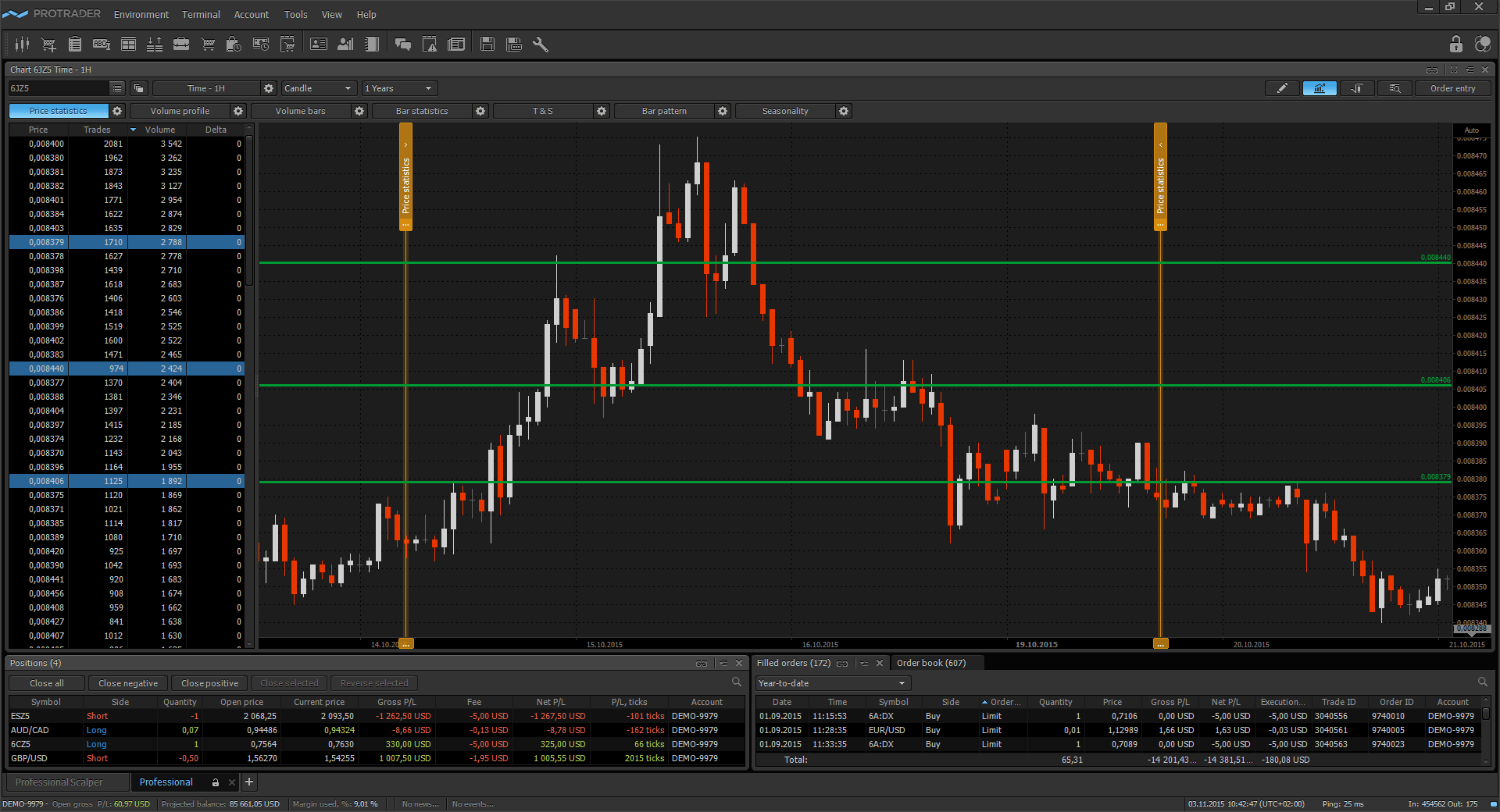Viewport: 1500px width, 812px height.
Task: Open the grid table panel icon
Action: point(128,45)
